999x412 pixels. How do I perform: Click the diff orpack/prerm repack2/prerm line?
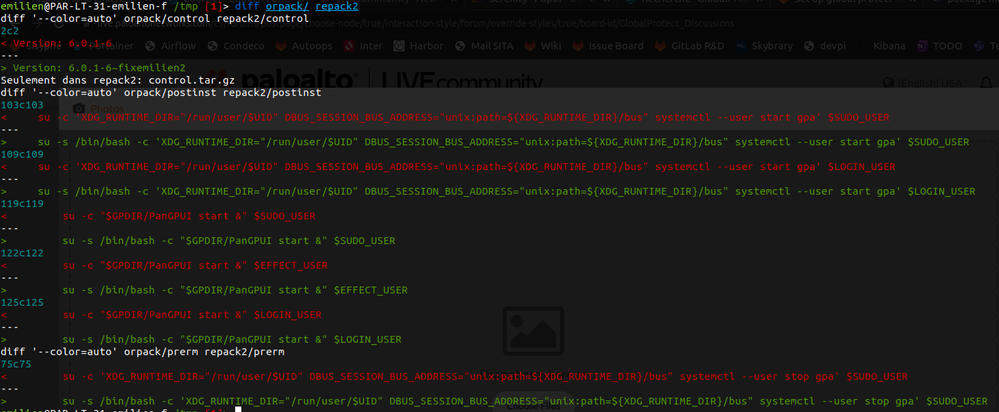point(142,352)
